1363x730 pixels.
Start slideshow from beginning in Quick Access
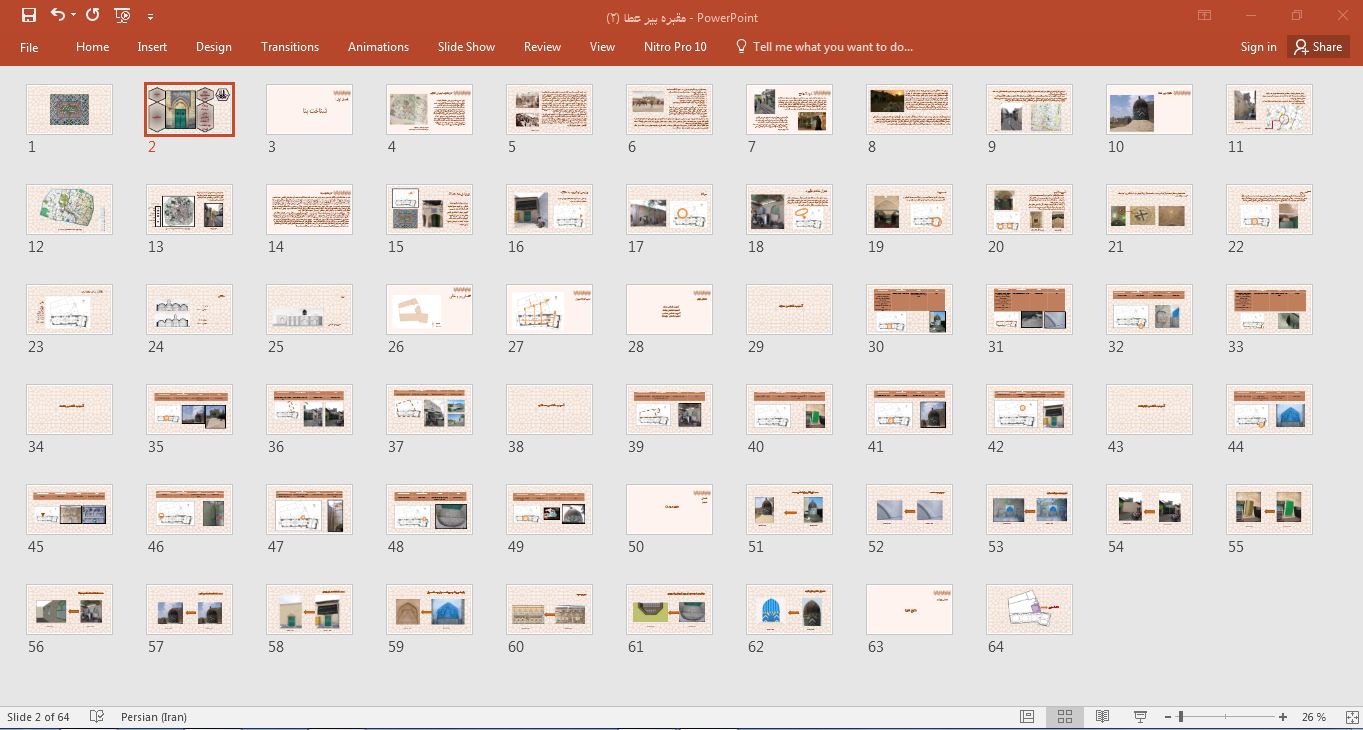click(122, 15)
